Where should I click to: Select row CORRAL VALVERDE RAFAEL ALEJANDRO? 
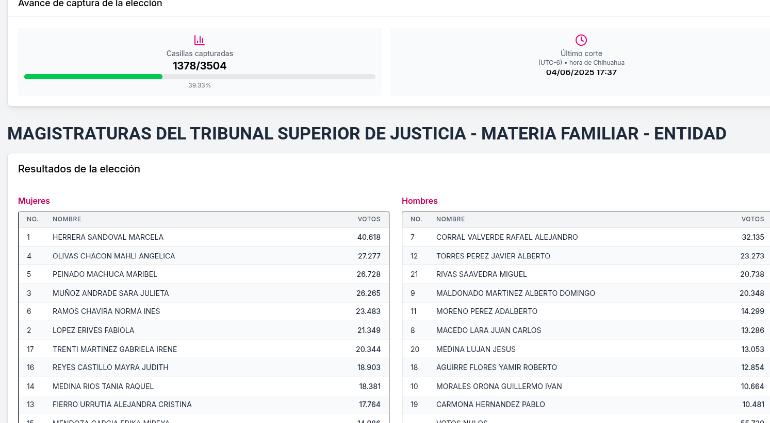[x=586, y=237]
